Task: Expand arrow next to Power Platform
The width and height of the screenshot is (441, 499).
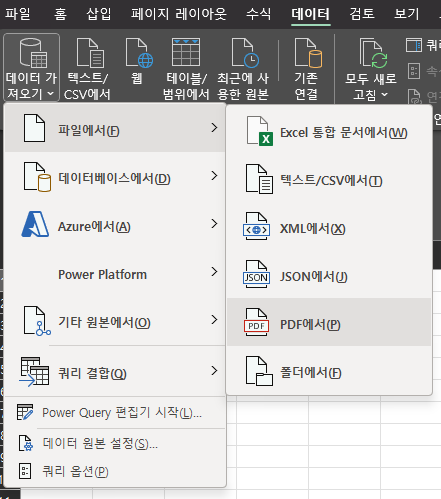Action: click(x=214, y=272)
